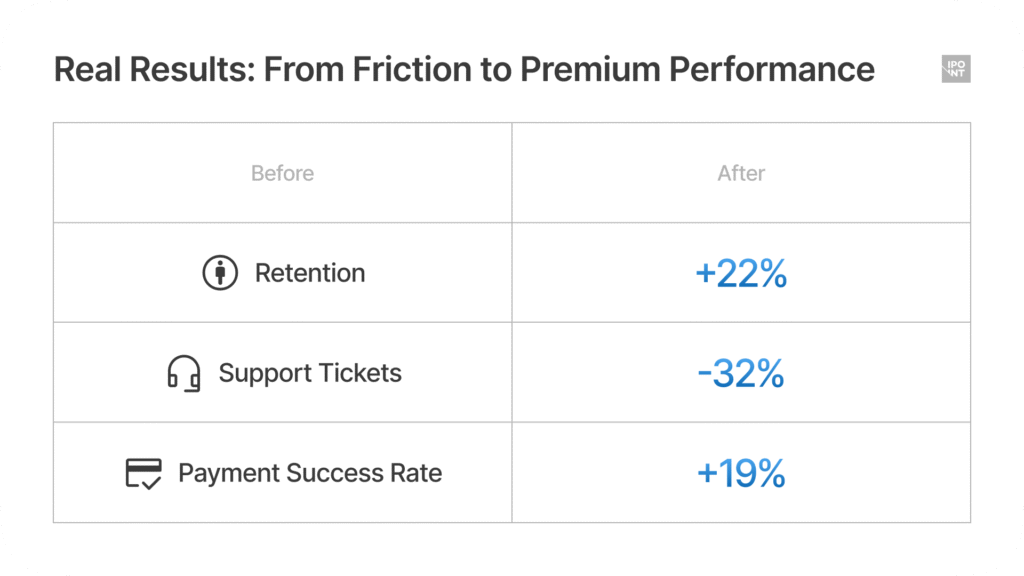The image size is (1024, 576).
Task: Click the Before column header
Action: [x=282, y=173]
